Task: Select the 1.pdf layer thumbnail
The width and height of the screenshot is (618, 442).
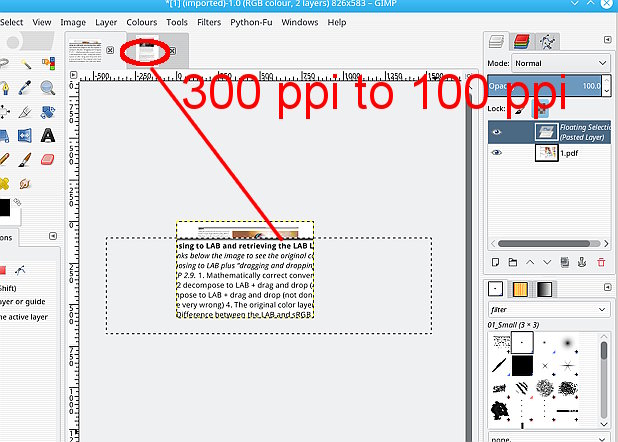Action: [546, 153]
